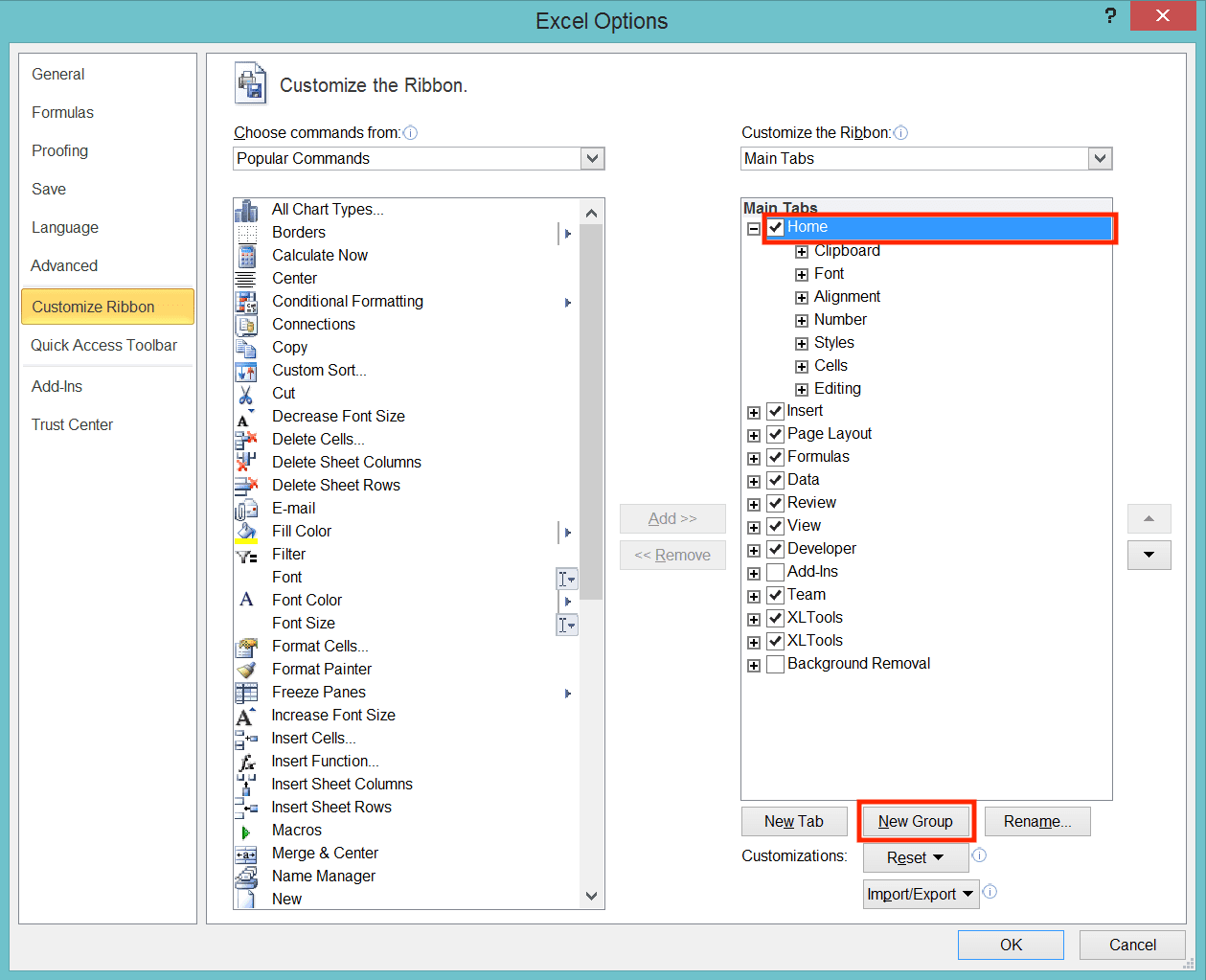1206x980 pixels.
Task: Toggle the Page Layout checkbox
Action: [776, 435]
